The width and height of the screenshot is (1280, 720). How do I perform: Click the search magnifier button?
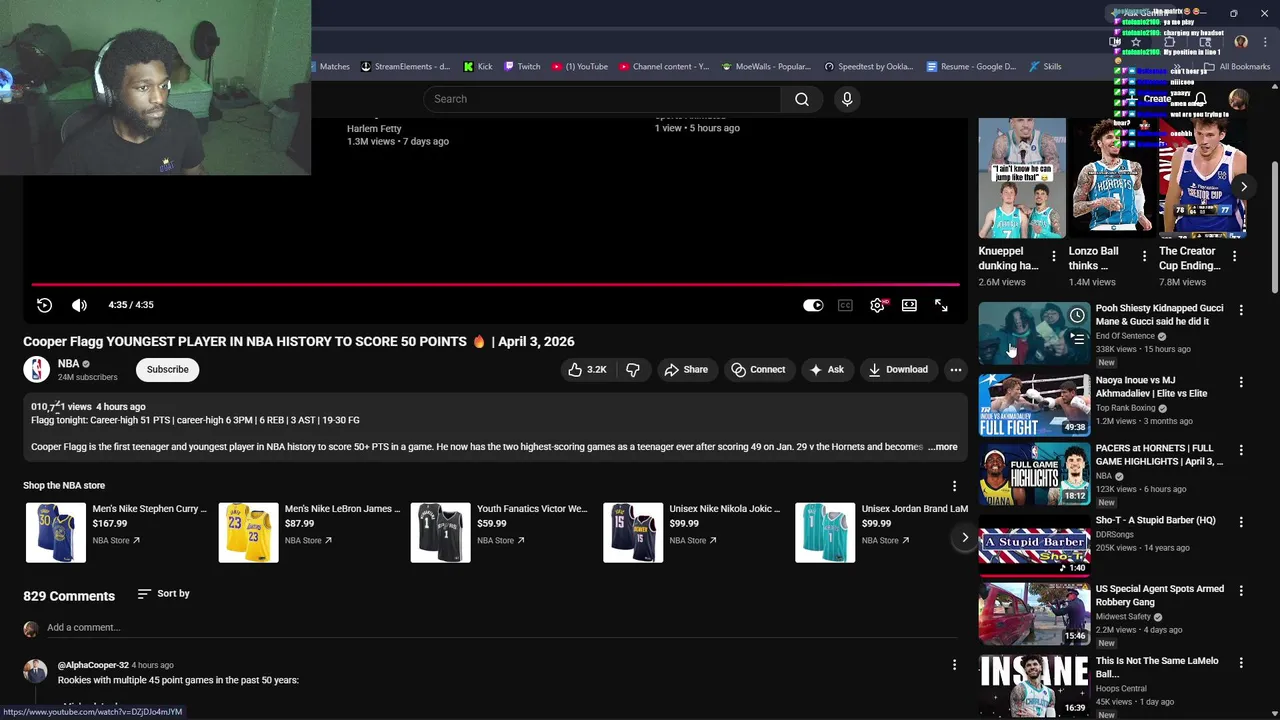[802, 99]
